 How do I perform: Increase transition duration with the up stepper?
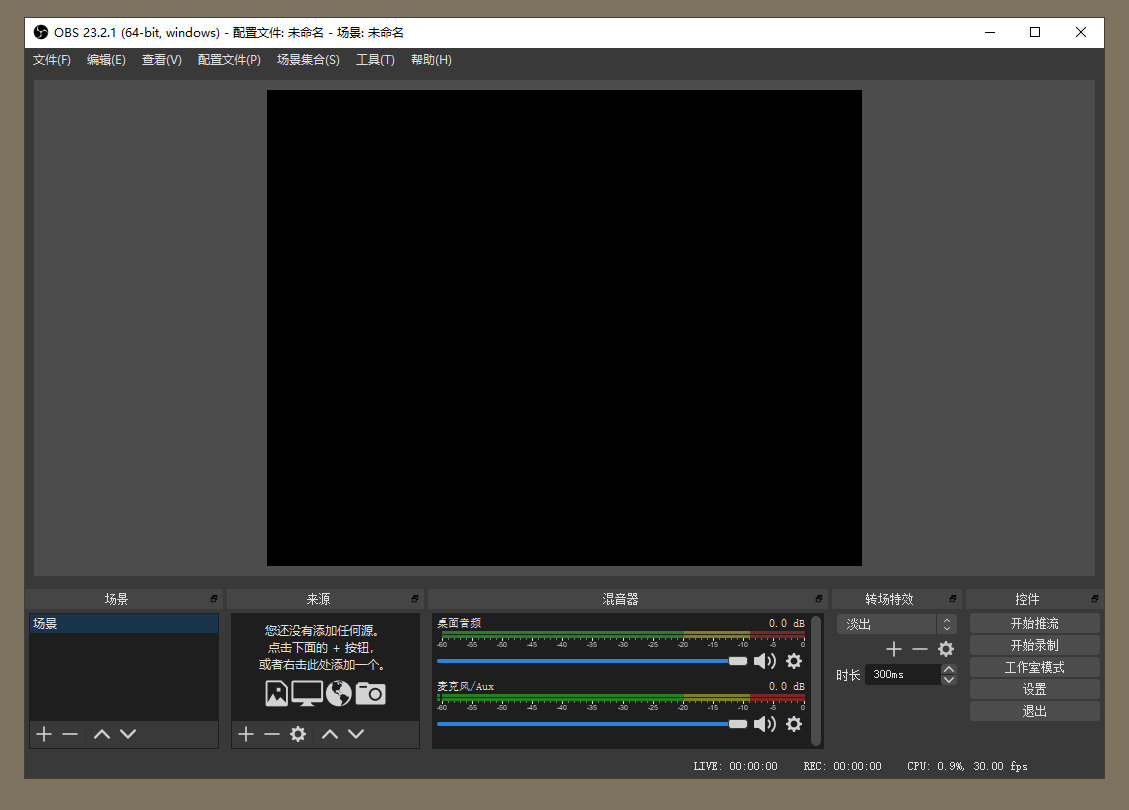949,669
